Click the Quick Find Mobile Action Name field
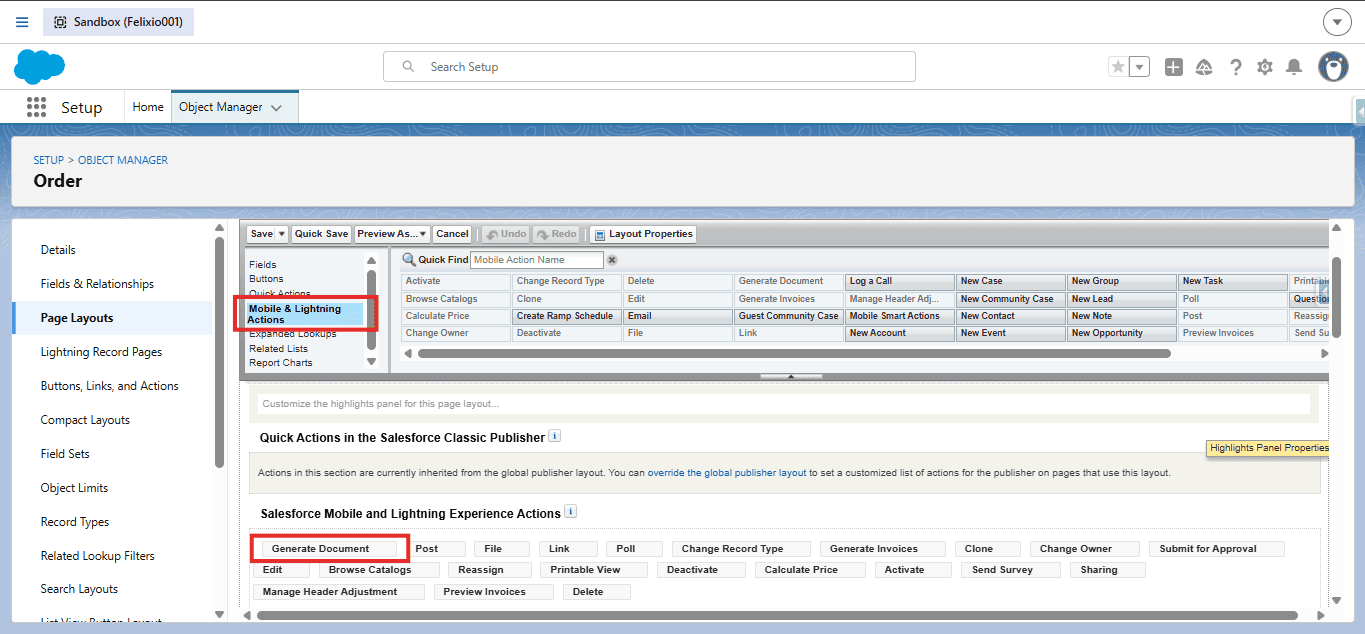The width and height of the screenshot is (1365, 634). [537, 260]
